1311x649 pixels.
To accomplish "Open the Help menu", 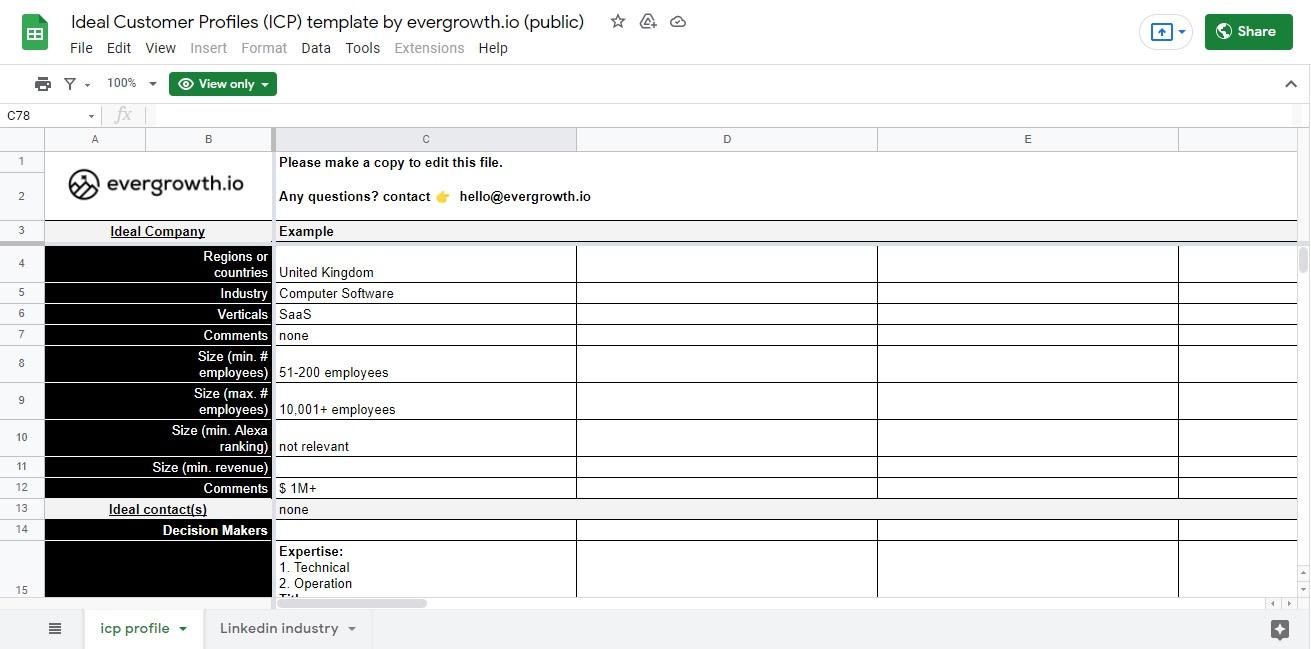I will pyautogui.click(x=493, y=48).
